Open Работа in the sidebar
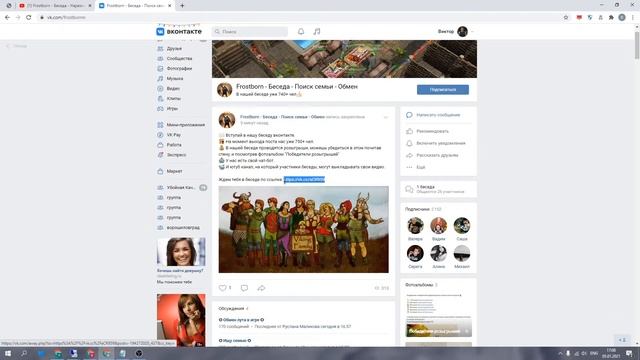 174,145
